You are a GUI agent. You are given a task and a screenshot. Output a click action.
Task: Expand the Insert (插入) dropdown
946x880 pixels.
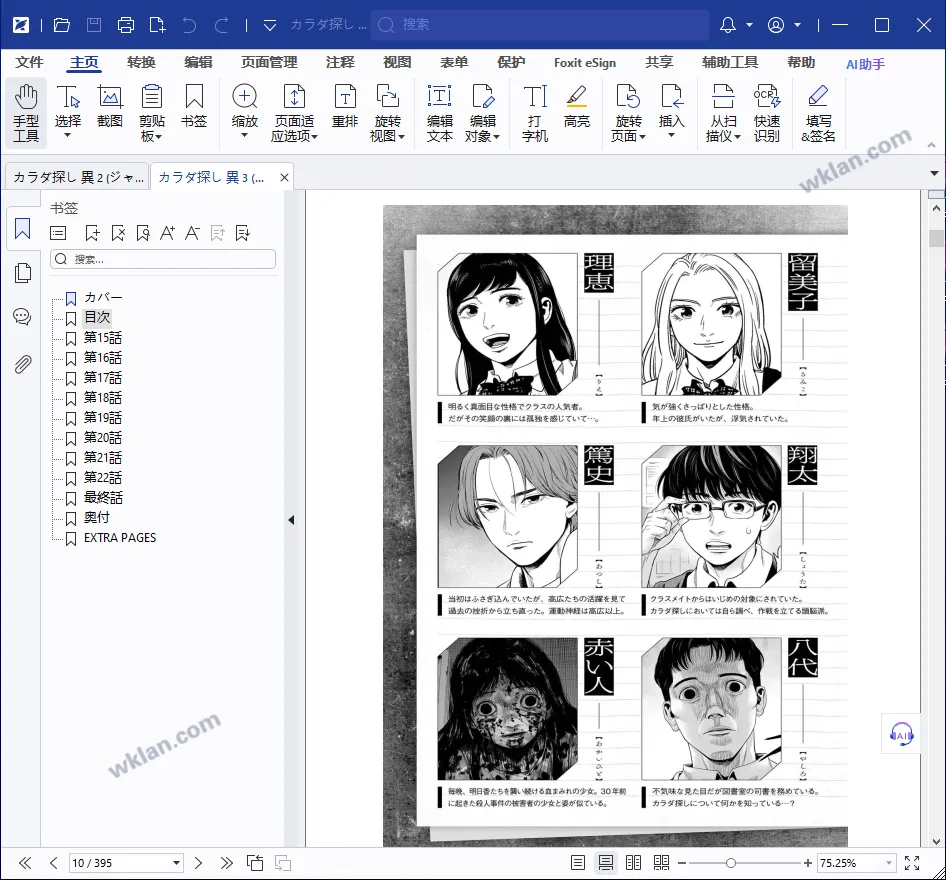click(671, 135)
